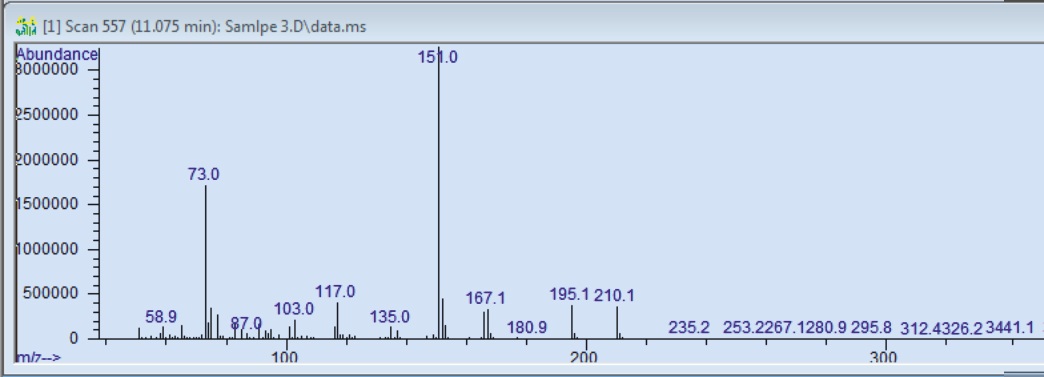The width and height of the screenshot is (1044, 377).
Task: Click the x-axis value 300
Action: coord(883,358)
